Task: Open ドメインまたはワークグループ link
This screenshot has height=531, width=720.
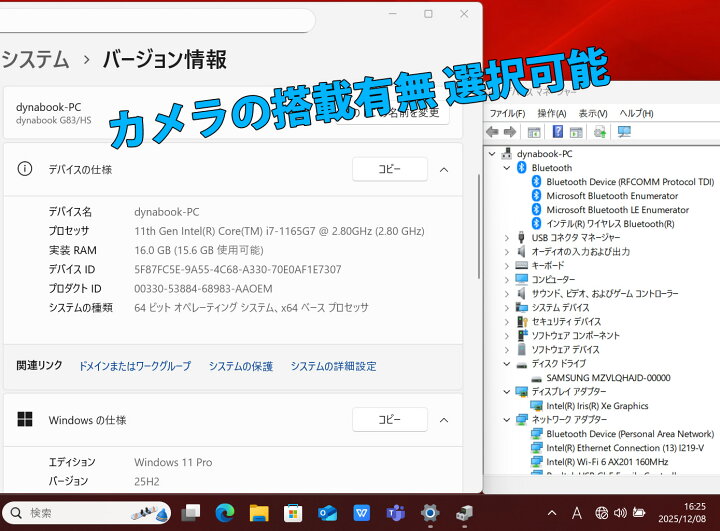Action: tap(135, 366)
